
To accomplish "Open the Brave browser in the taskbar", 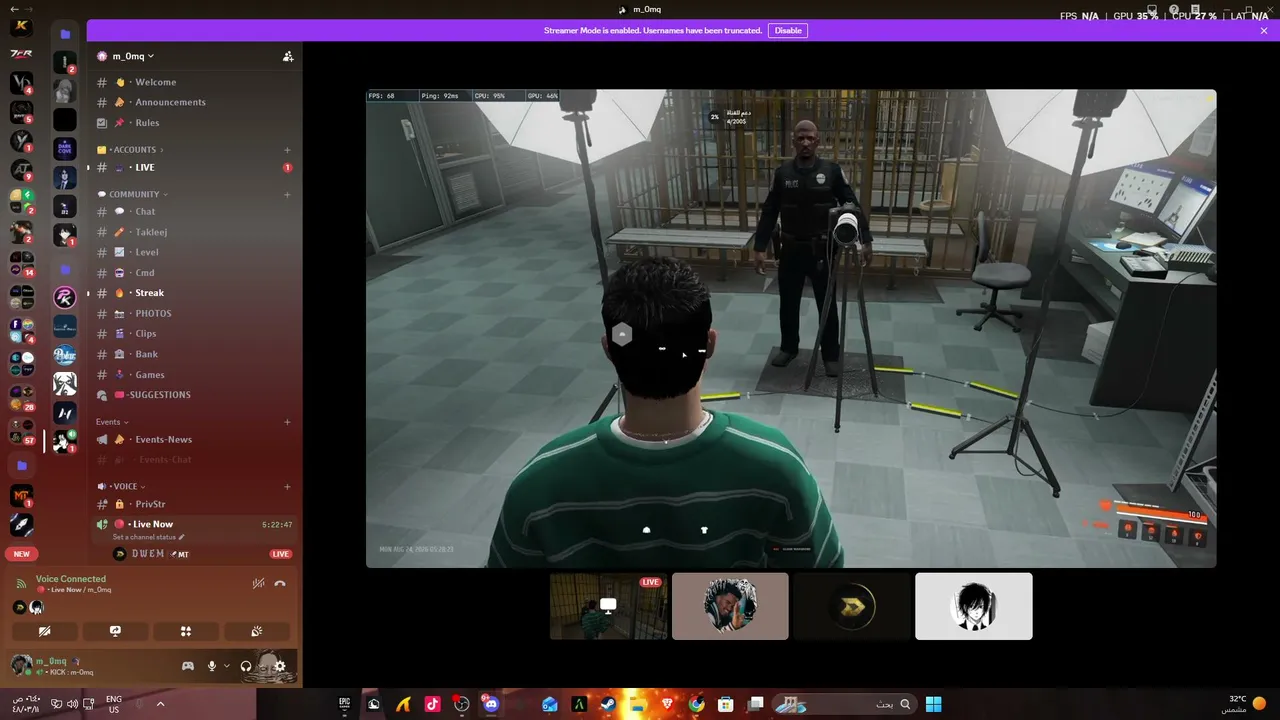I will coord(667,704).
